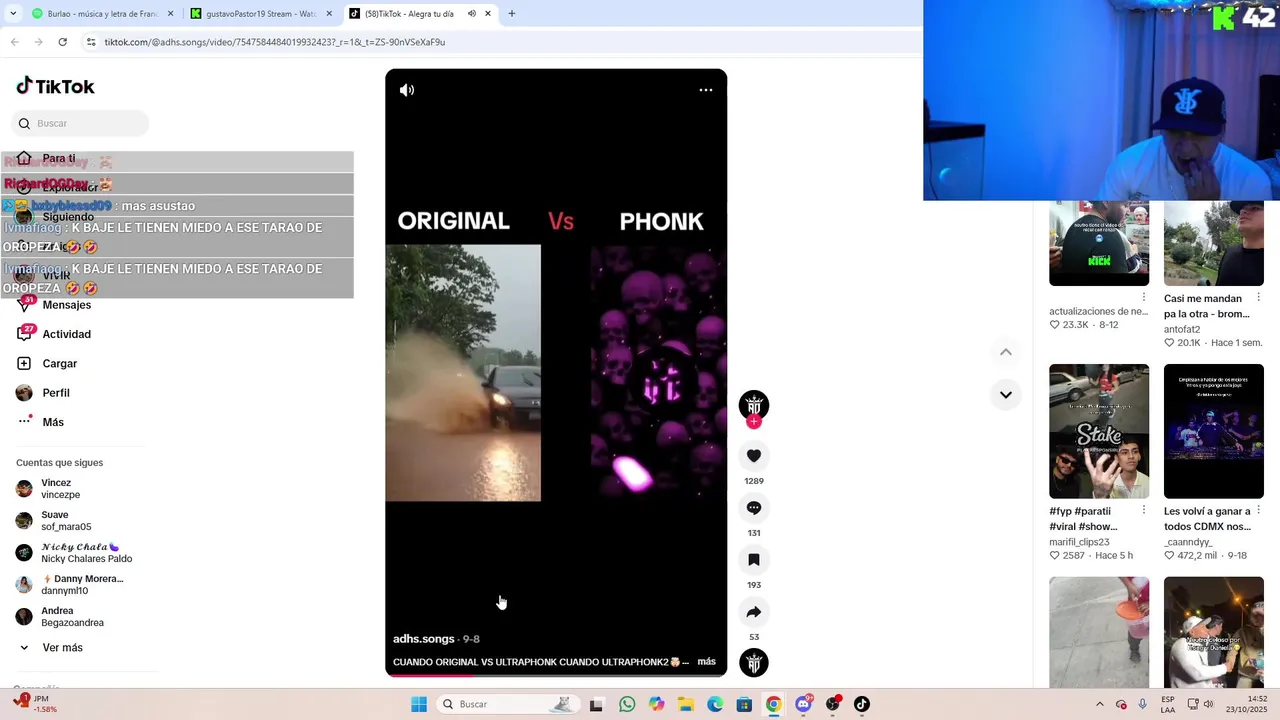This screenshot has height=720, width=1280.
Task: Open antofat2 profile link
Action: click(x=1182, y=329)
